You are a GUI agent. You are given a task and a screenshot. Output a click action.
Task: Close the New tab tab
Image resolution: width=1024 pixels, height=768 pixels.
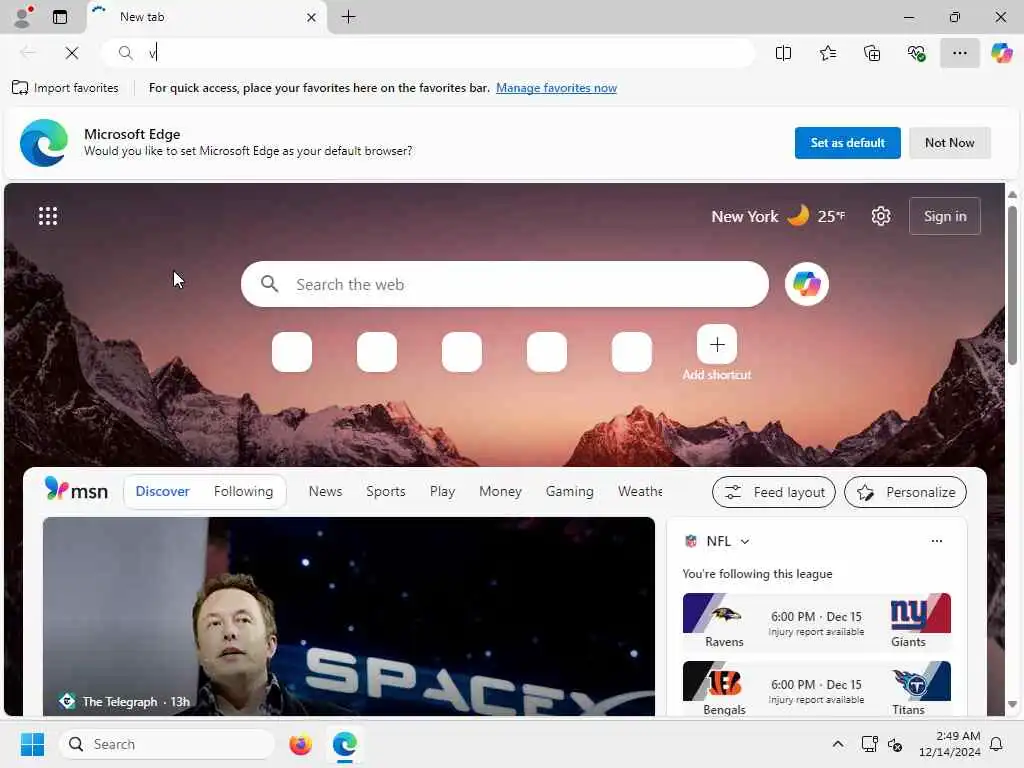(312, 18)
